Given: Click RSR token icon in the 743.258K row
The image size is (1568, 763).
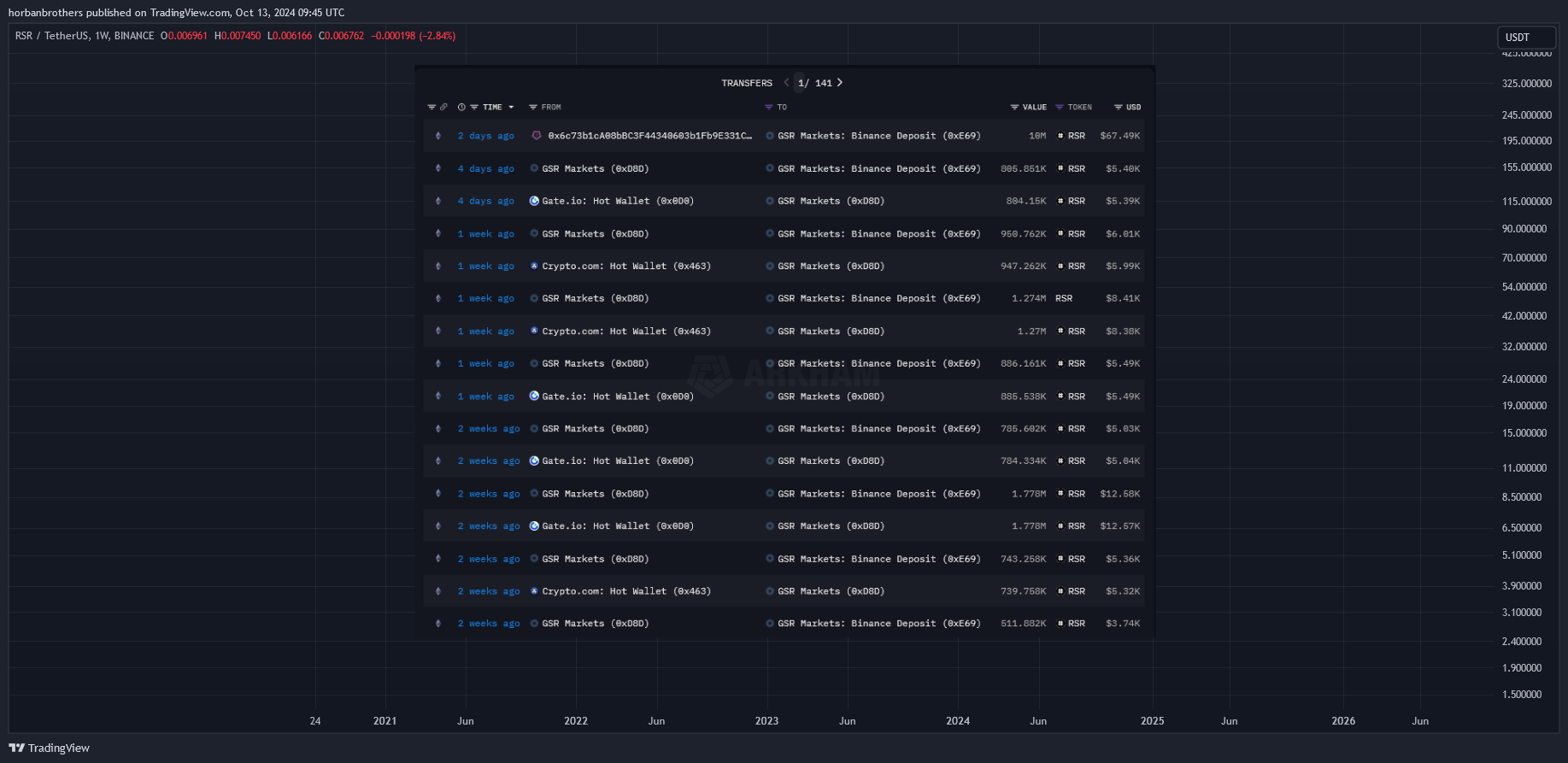Looking at the screenshot, I should (1060, 559).
